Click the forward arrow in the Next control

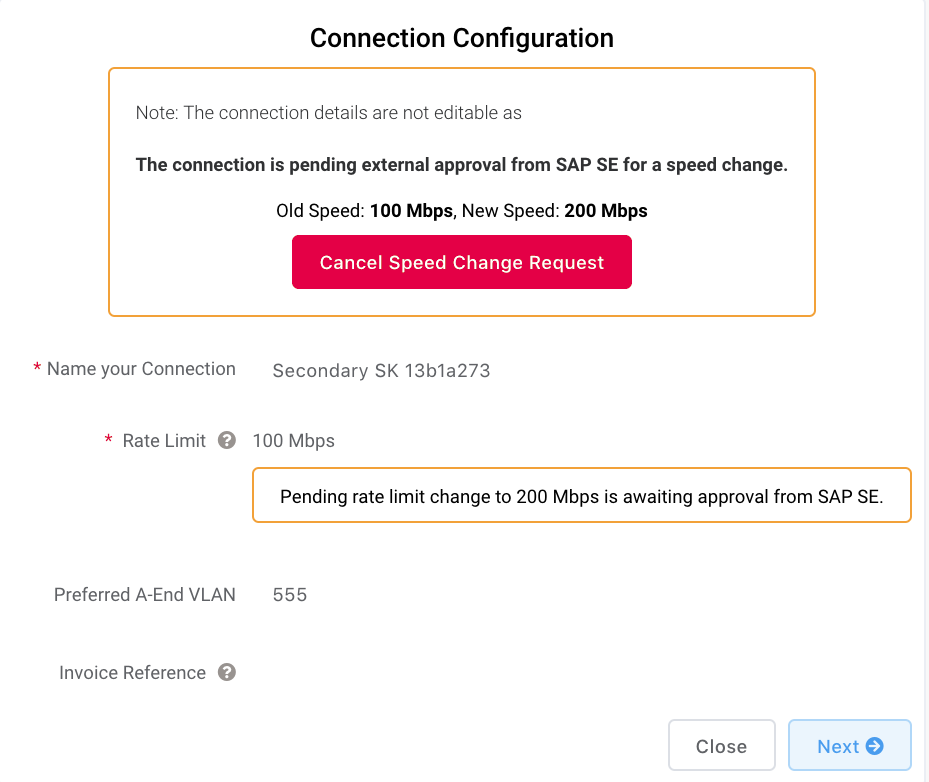tap(875, 745)
